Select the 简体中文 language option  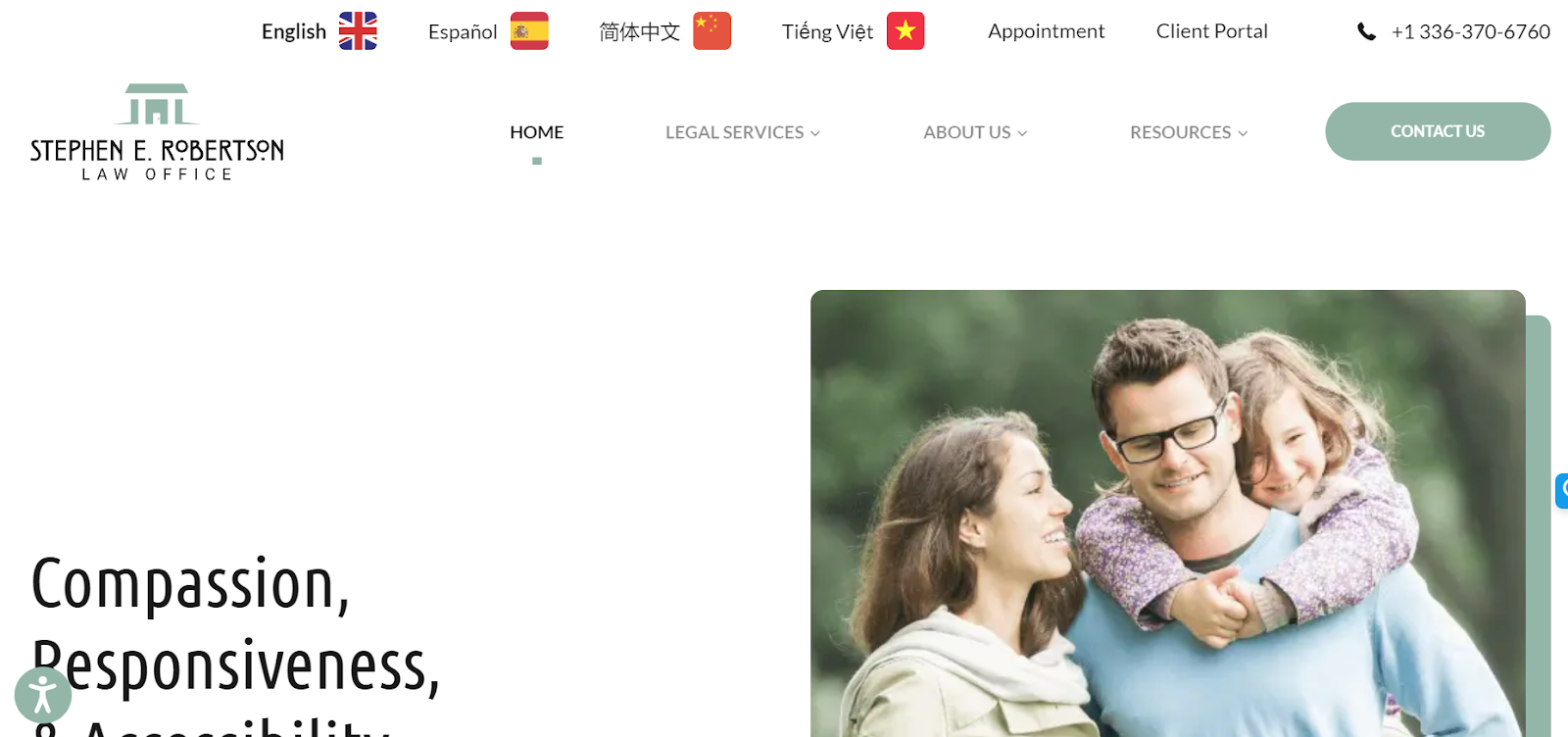pos(640,31)
